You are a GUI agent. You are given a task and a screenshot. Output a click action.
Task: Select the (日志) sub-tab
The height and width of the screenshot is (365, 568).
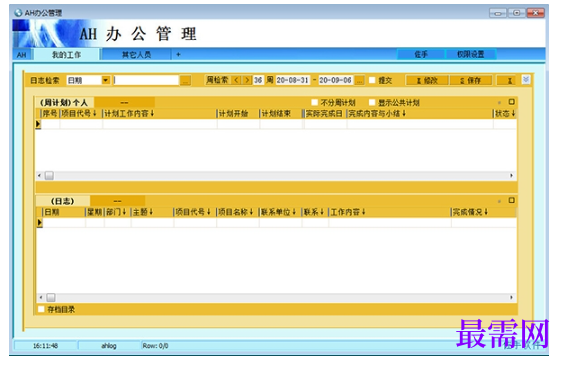tap(62, 201)
